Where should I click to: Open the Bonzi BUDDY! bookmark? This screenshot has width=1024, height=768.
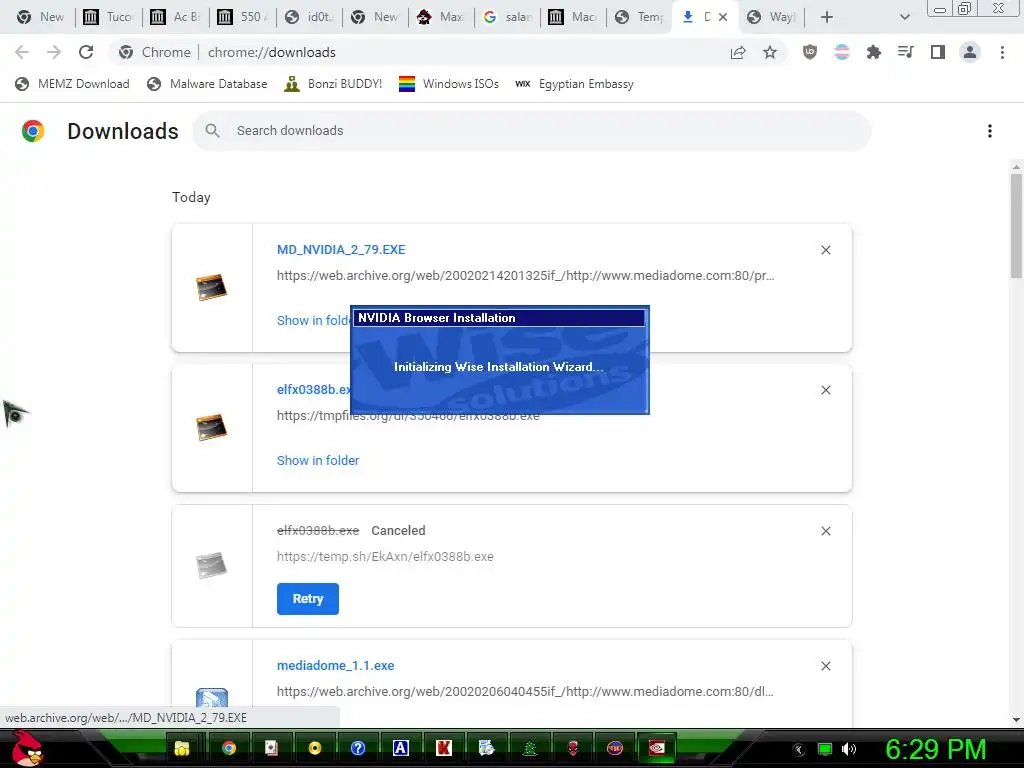coord(333,84)
